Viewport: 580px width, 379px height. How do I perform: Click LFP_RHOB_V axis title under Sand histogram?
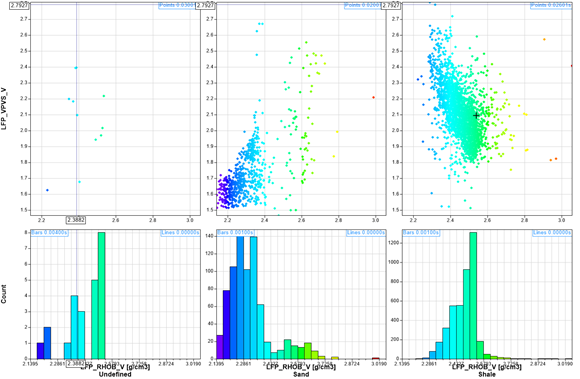pyautogui.click(x=301, y=367)
